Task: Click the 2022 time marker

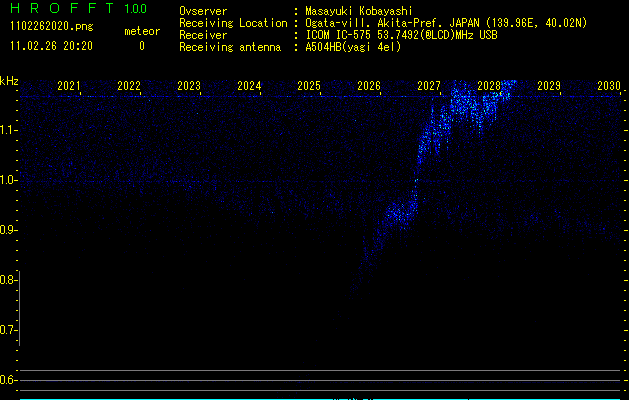Action: 129,86
